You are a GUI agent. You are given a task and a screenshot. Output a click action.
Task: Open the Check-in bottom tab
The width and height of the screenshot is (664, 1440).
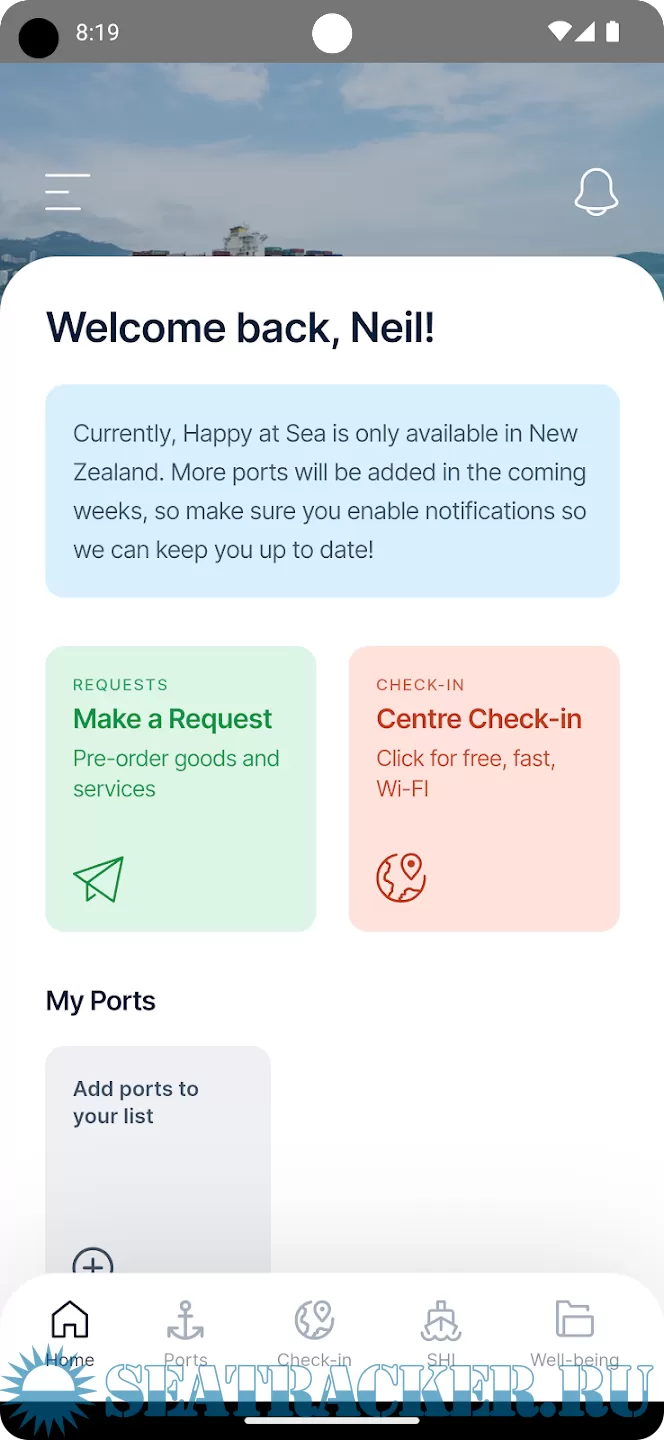tap(314, 1330)
